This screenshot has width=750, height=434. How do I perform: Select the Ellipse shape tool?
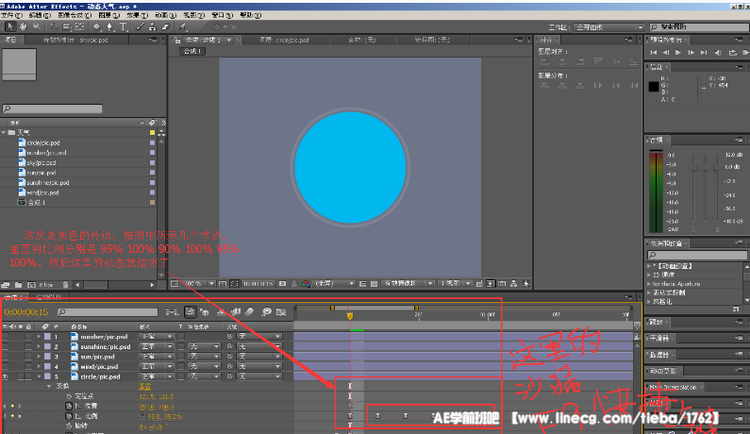tap(97, 27)
